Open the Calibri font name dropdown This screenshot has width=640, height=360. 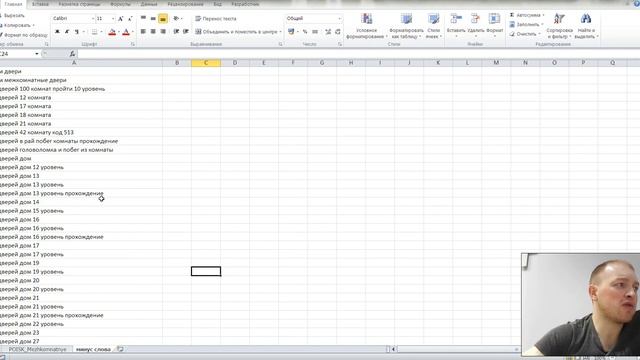click(92, 19)
